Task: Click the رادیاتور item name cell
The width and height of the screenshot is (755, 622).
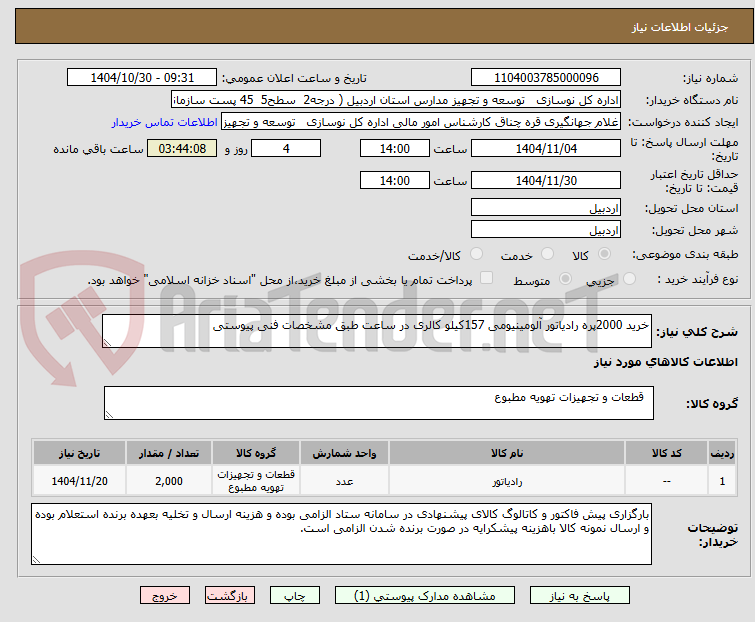Action: click(507, 481)
